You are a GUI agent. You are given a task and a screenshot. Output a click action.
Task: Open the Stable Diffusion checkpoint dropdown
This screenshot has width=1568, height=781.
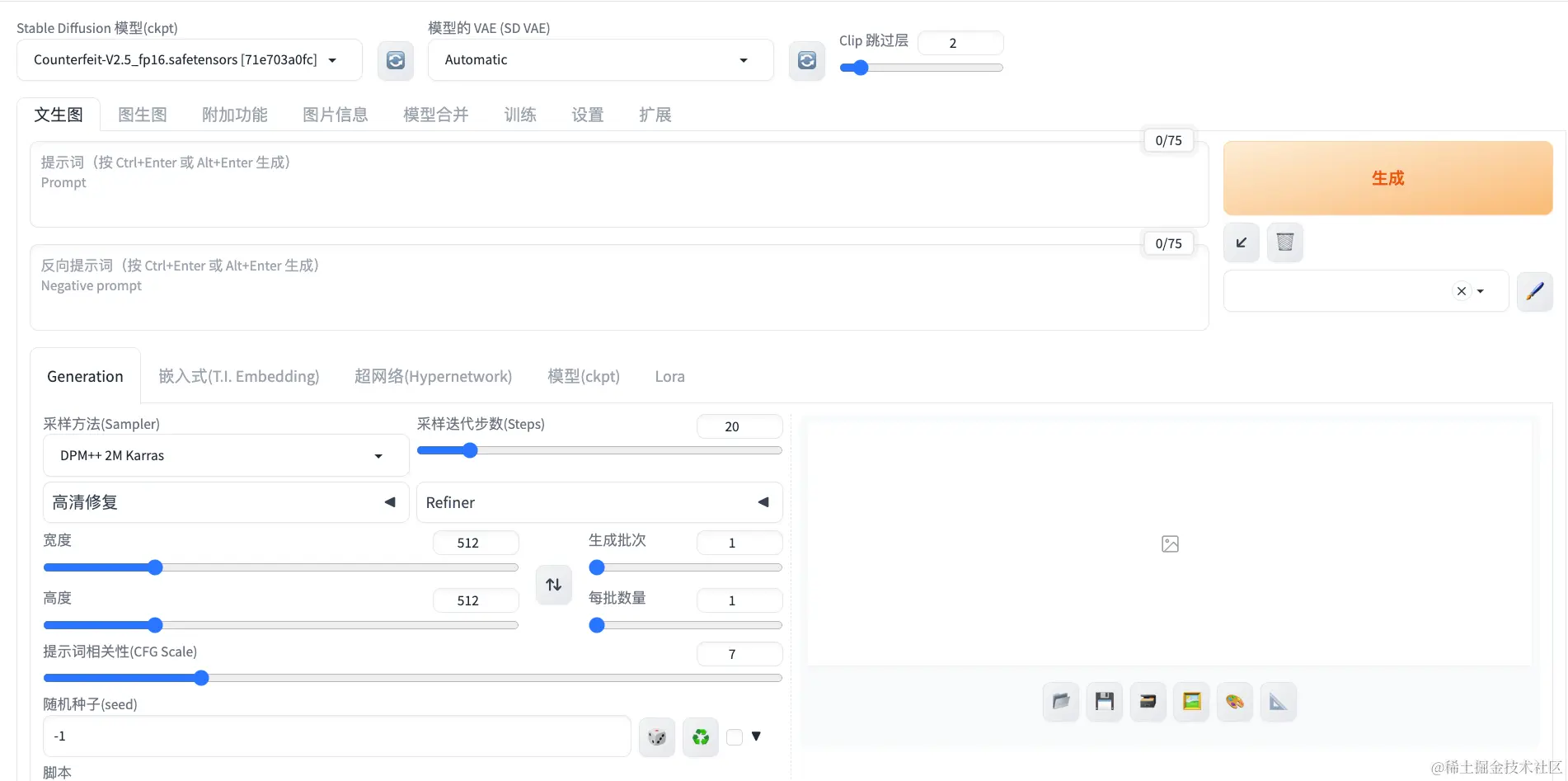pos(190,60)
